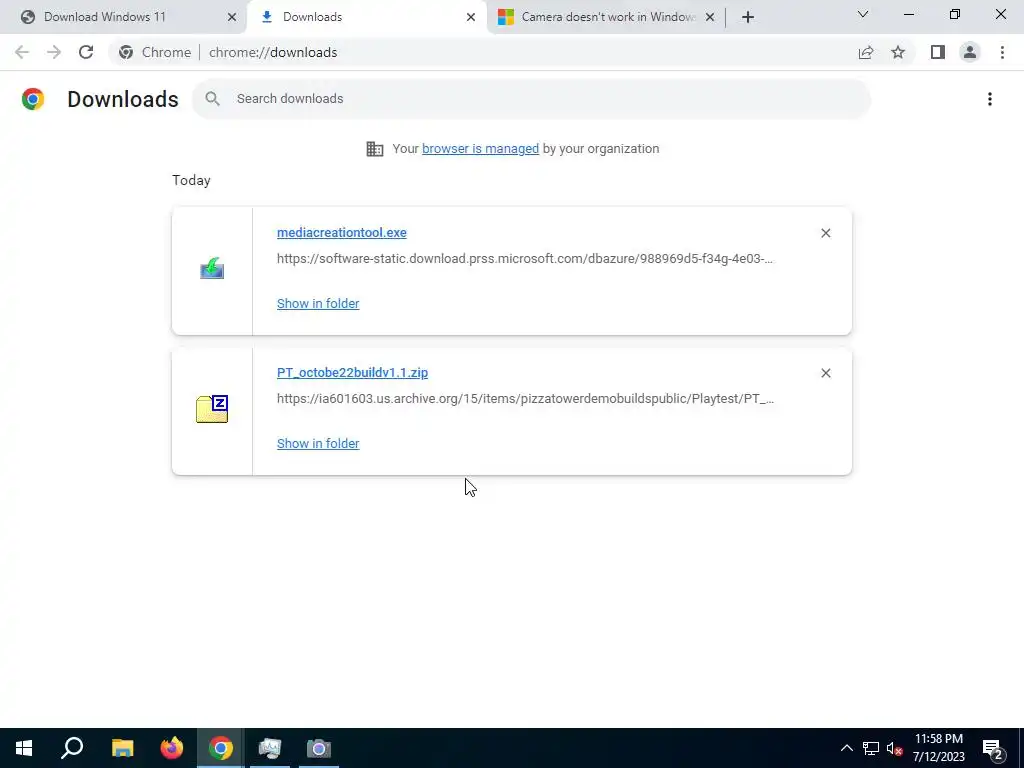
Task: Bookmark this tab with the star icon
Action: [x=898, y=52]
